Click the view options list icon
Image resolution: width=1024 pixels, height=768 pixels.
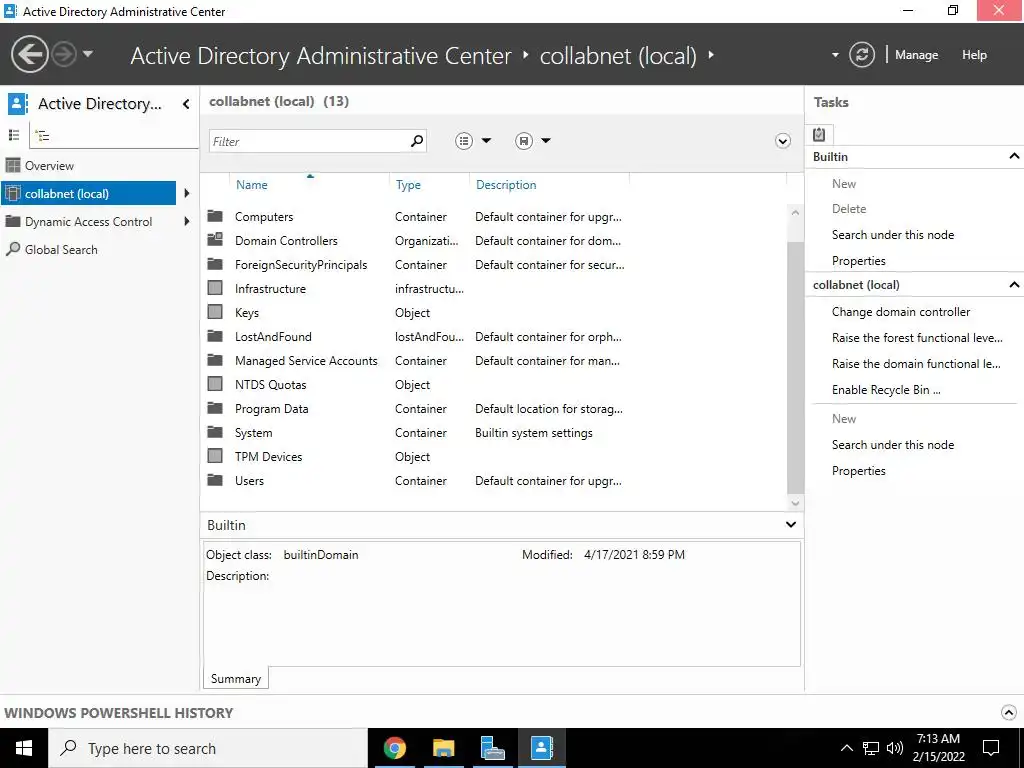coord(464,140)
